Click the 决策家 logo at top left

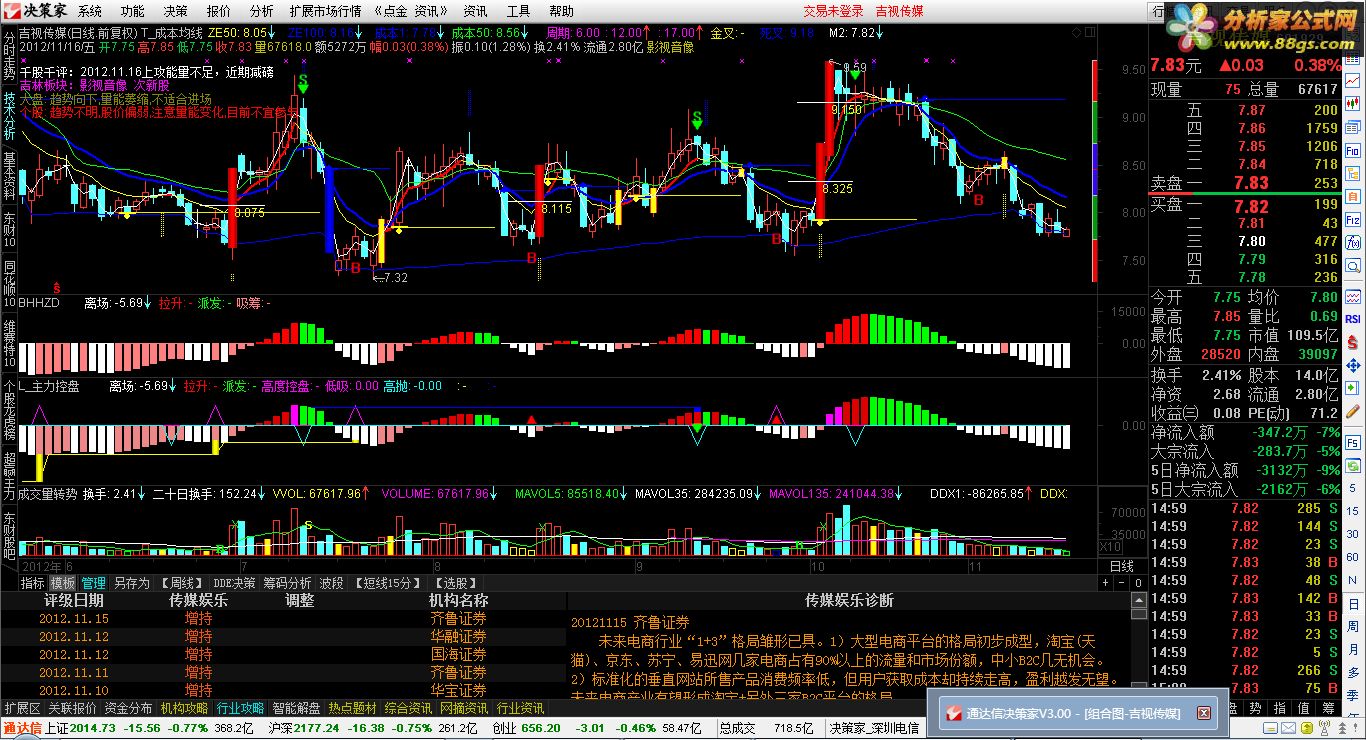pyautogui.click(x=35, y=11)
